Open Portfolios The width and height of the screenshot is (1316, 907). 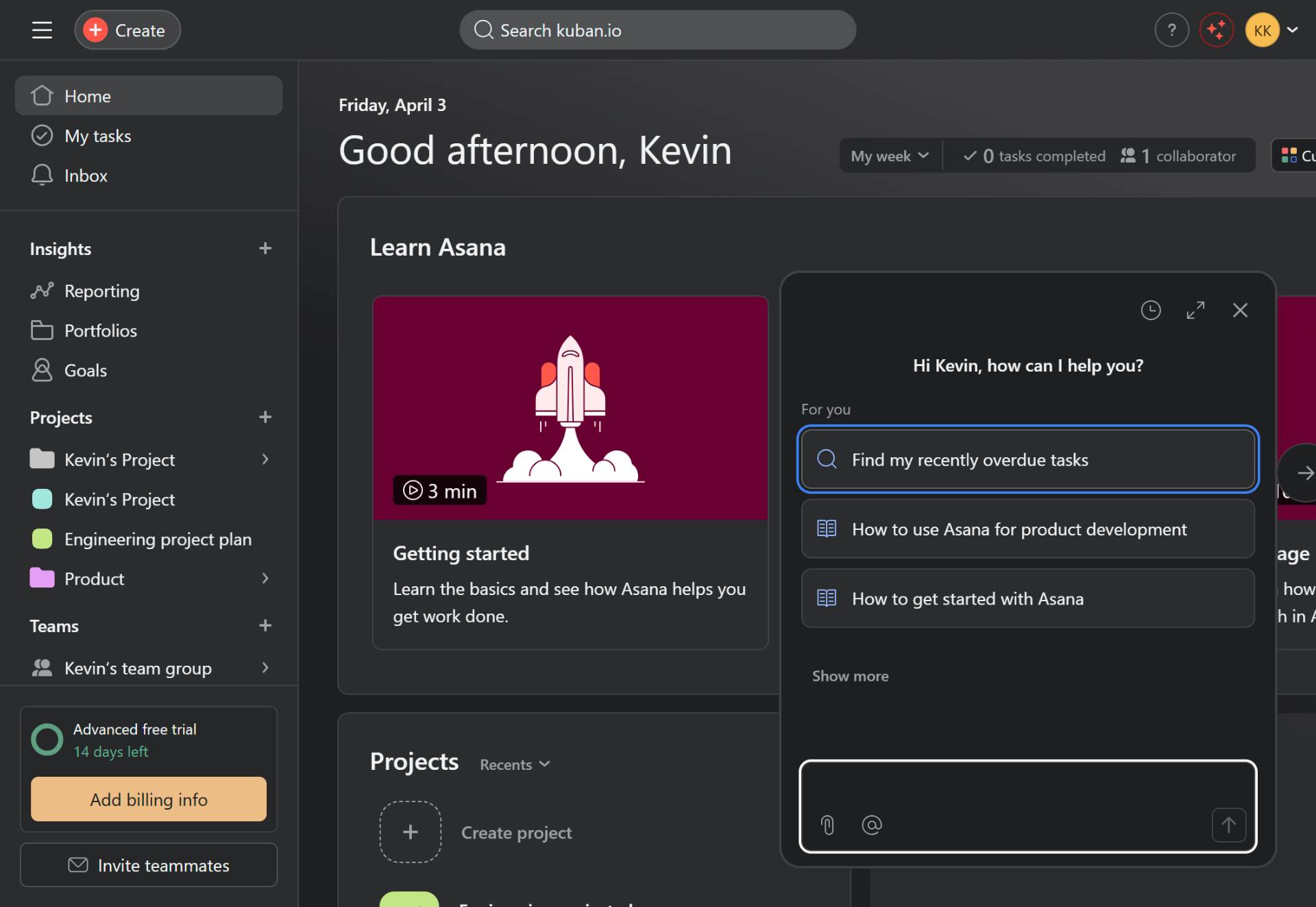pyautogui.click(x=149, y=331)
